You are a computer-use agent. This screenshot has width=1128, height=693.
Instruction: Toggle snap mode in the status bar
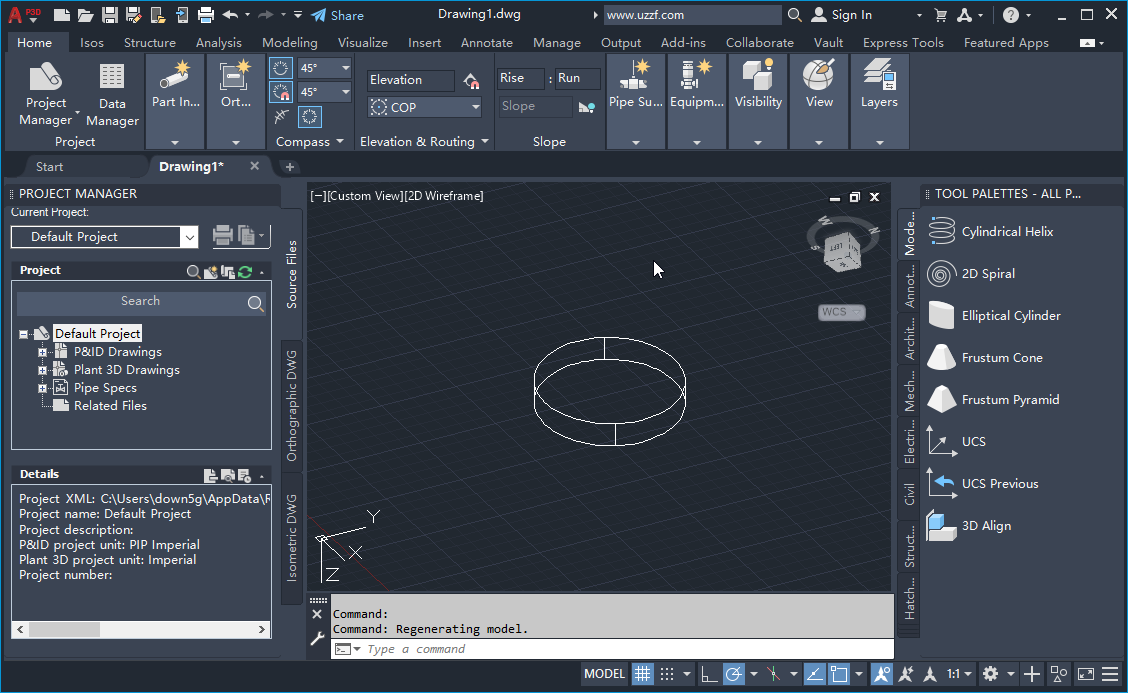[x=668, y=673]
